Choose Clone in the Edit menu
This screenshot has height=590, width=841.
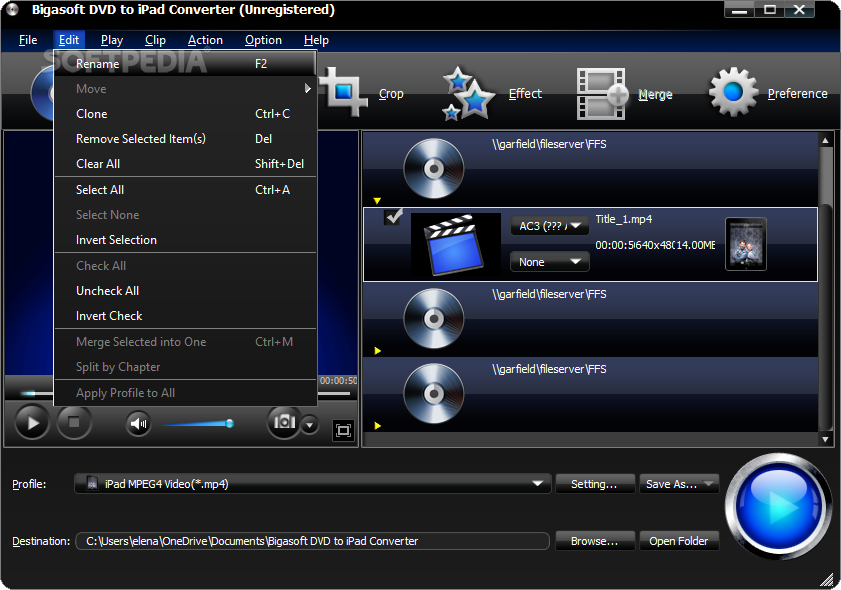click(x=186, y=114)
